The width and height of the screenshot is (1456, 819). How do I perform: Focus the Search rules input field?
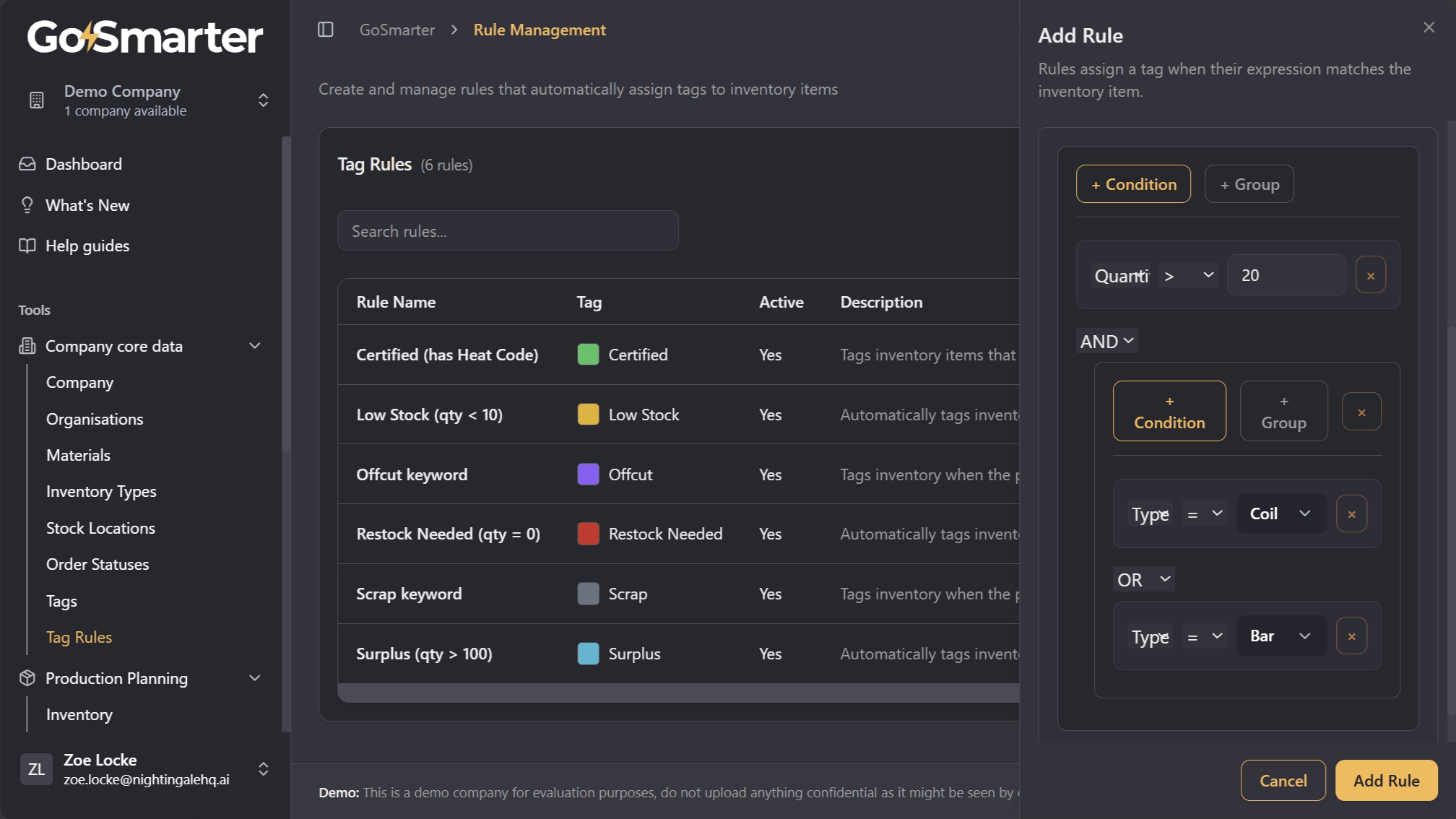pyautogui.click(x=508, y=231)
